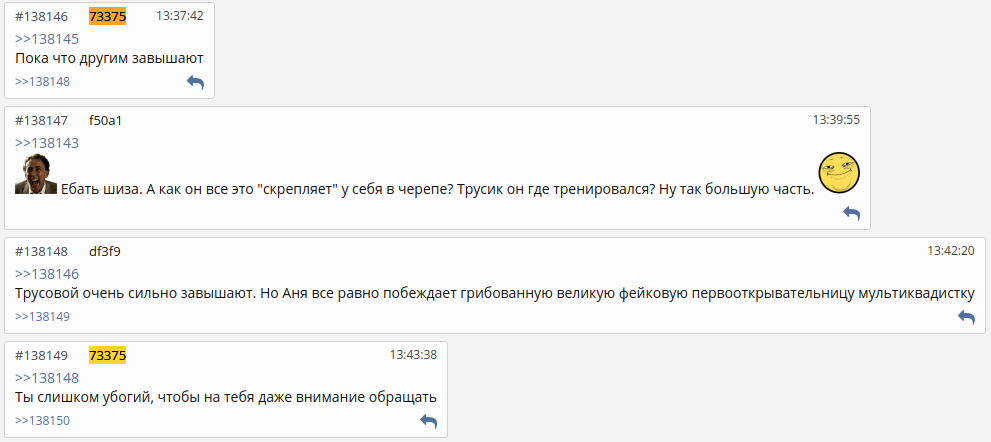Click reply arrow in post #138148
991x442 pixels.
[966, 316]
